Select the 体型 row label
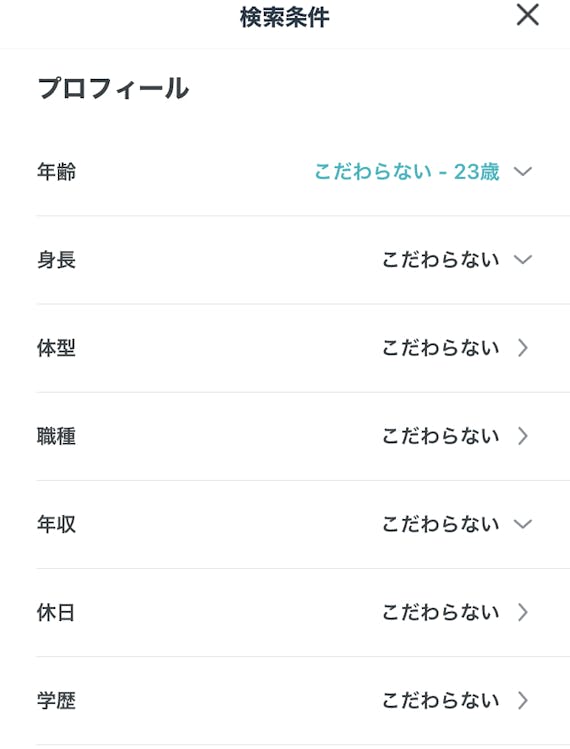This screenshot has height=749, width=570. (x=56, y=348)
